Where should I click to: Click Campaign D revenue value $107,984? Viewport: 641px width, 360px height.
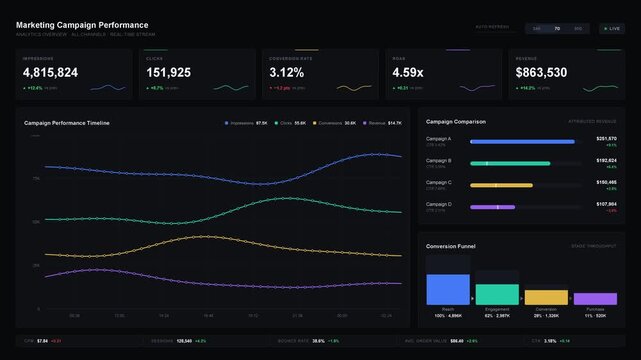[606, 204]
